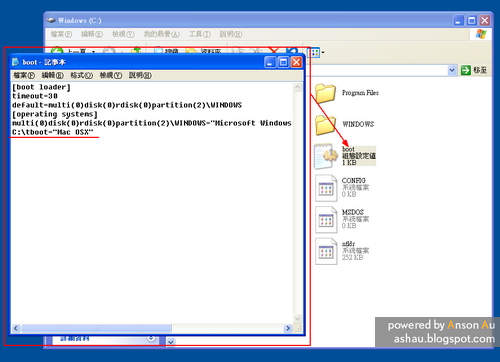Open Explorer 檢視(V) menu
The image size is (500, 362).
pyautogui.click(x=123, y=34)
